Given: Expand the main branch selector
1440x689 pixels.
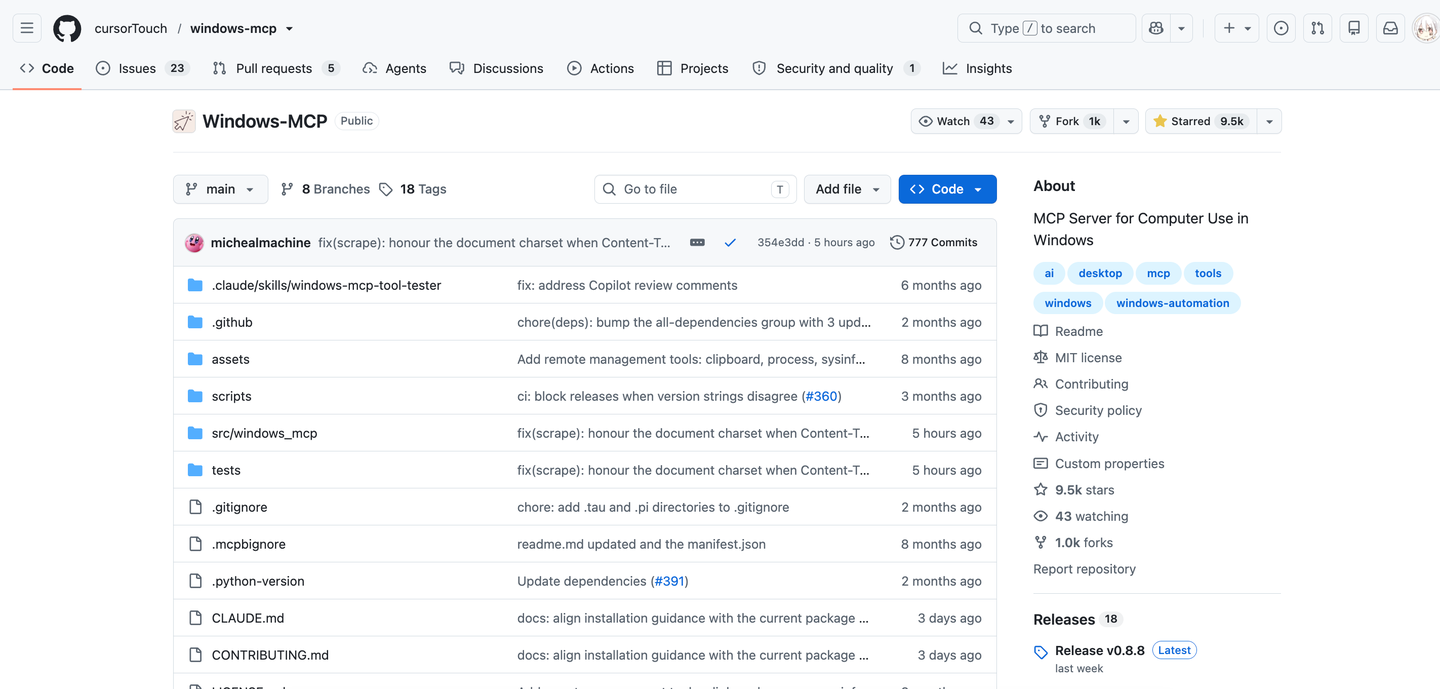Looking at the screenshot, I should 221,189.
